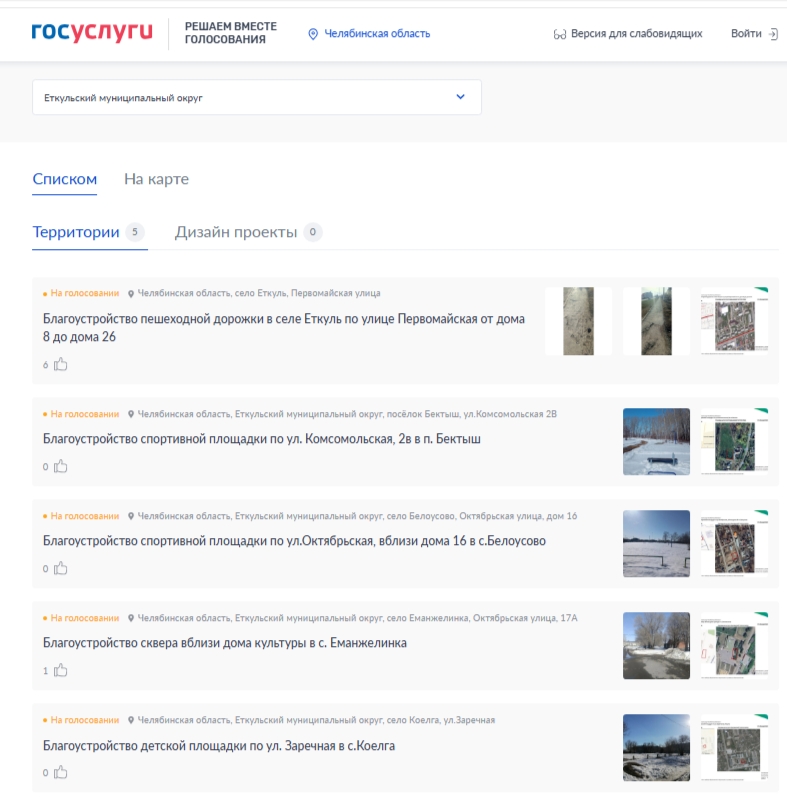Viewport: 787px width, 806px height.
Task: Open the snowy bench photo for Бектыш project
Action: 656,441
